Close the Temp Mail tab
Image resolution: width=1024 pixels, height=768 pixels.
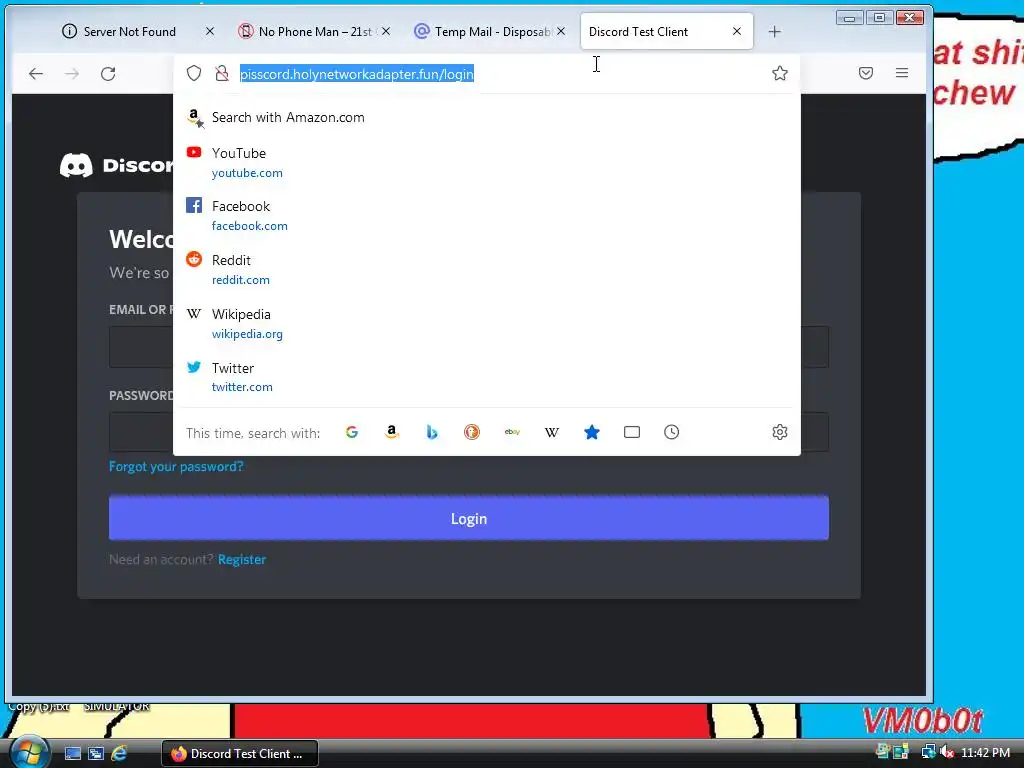tap(561, 31)
